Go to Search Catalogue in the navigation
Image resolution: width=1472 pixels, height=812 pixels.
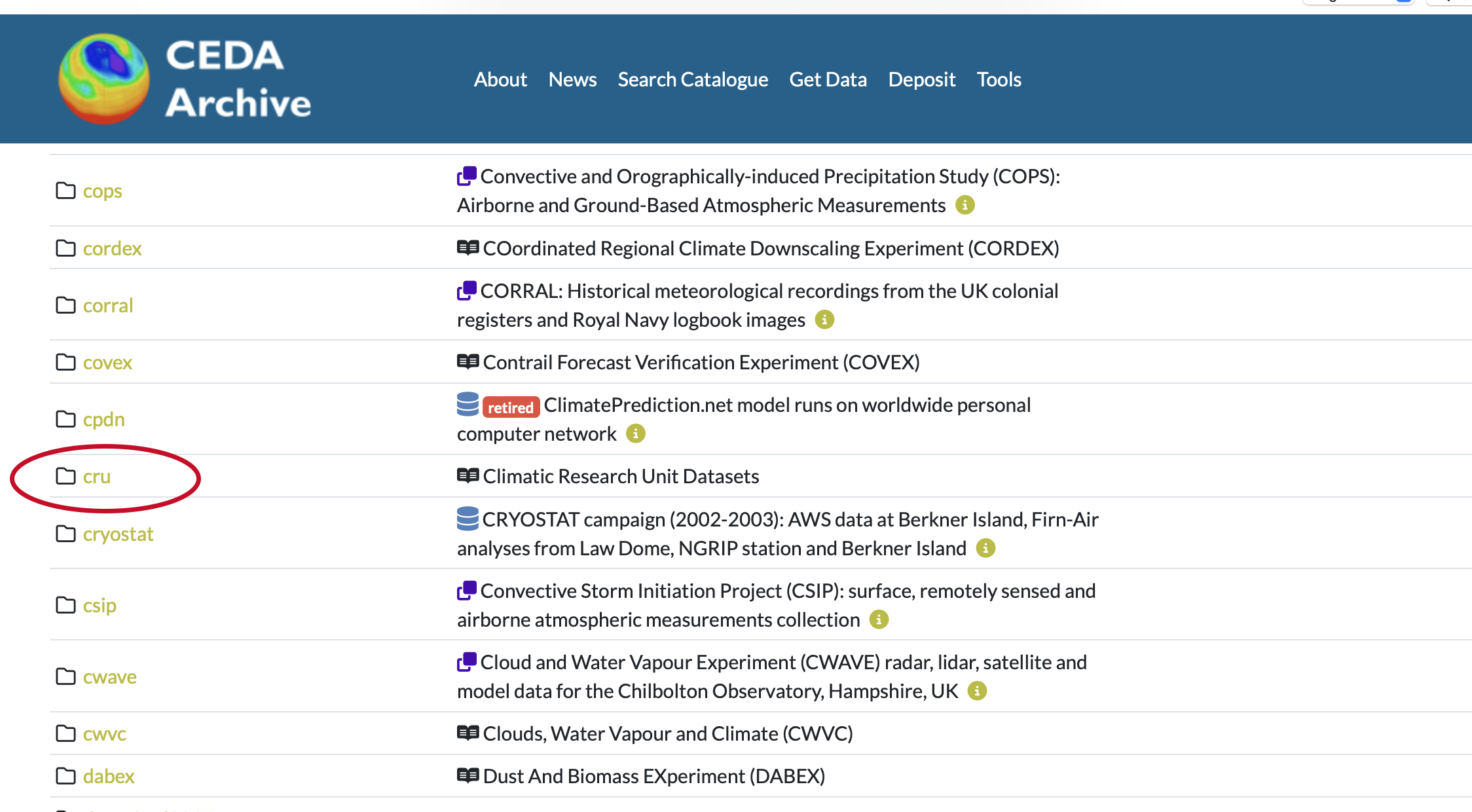coord(693,80)
